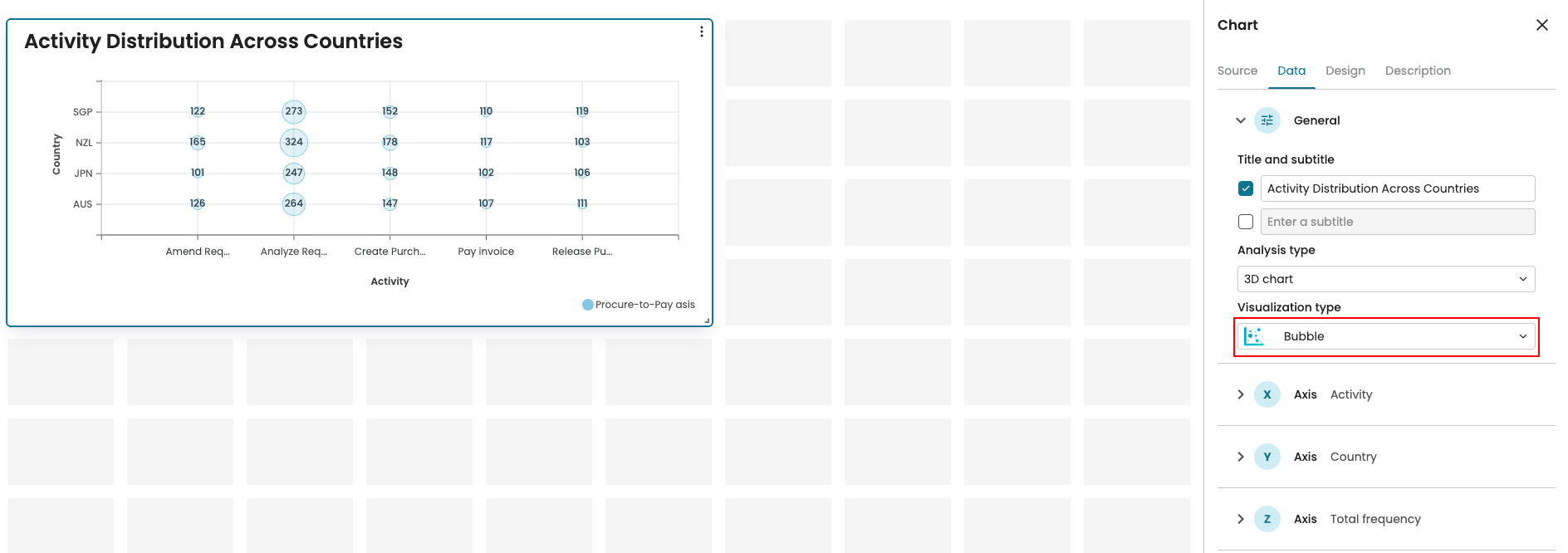Click the Y axis circle icon

pyautogui.click(x=1267, y=457)
